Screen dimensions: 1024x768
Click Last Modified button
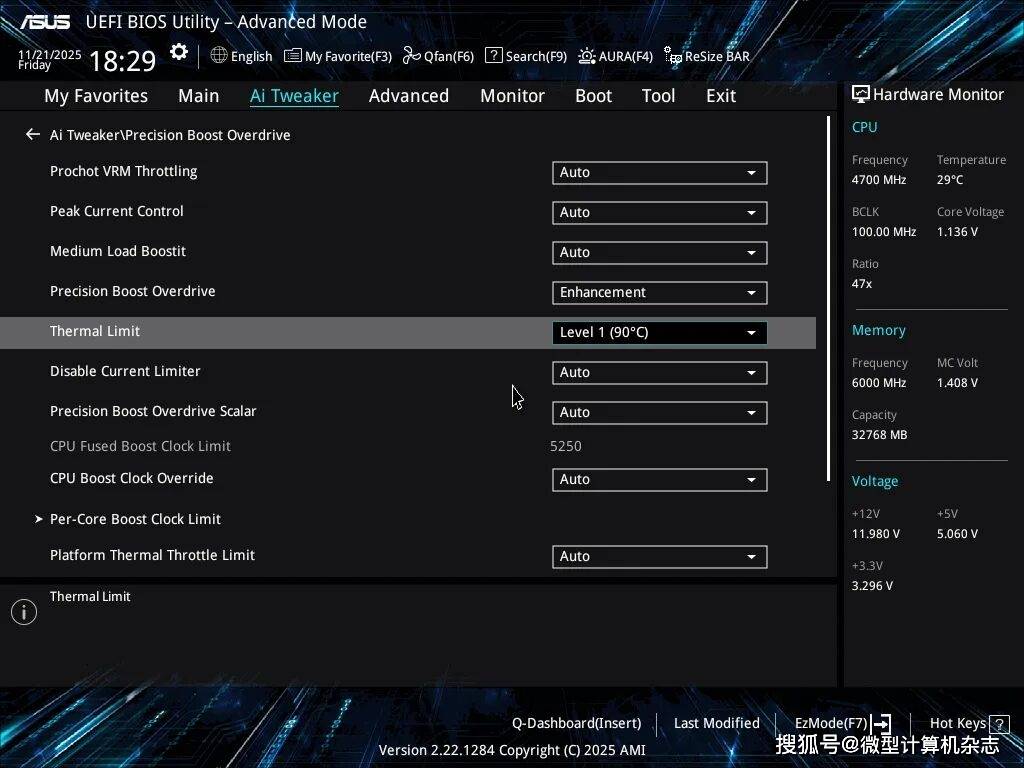(x=716, y=724)
